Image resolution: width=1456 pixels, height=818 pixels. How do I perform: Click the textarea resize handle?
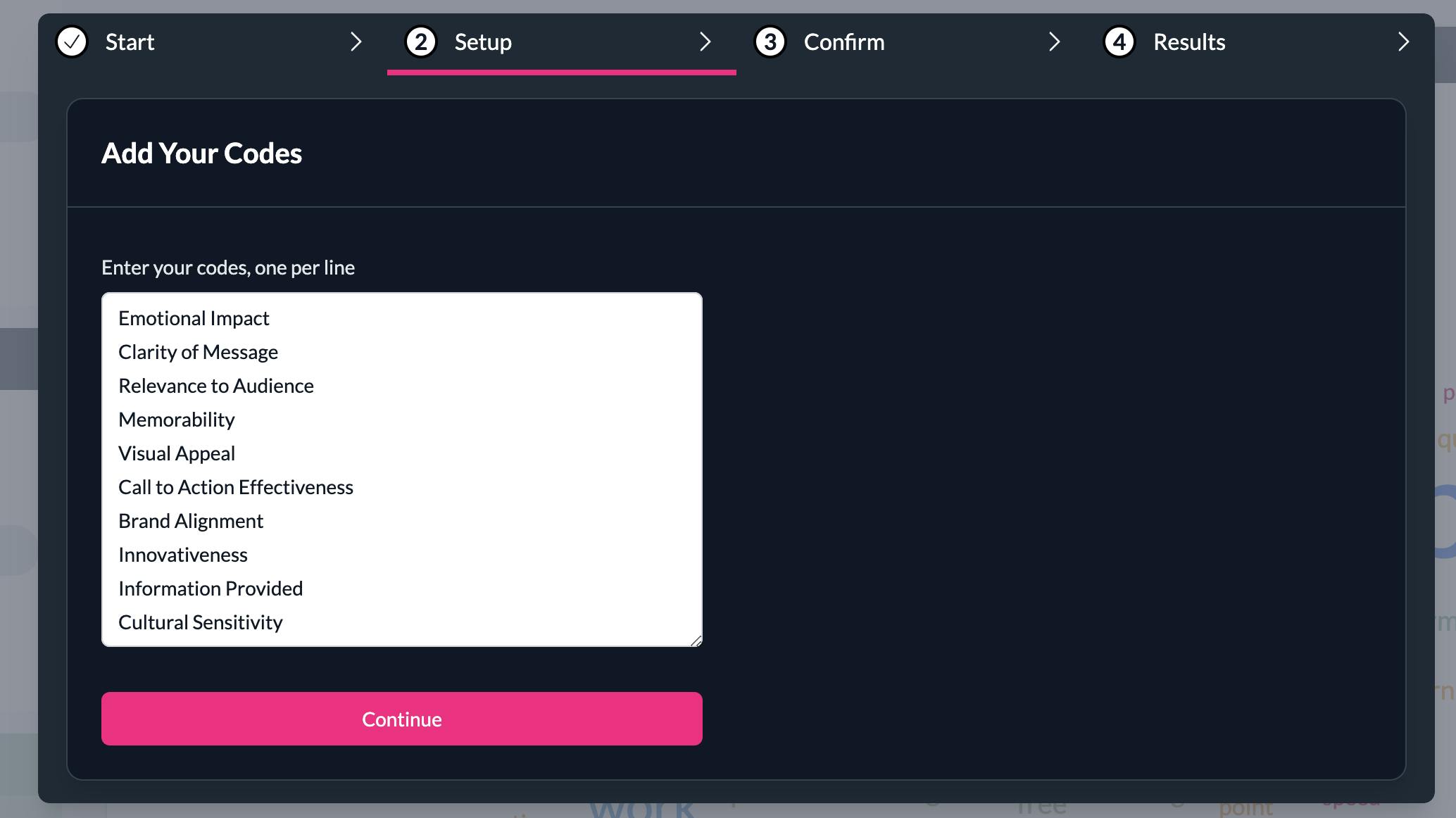click(696, 639)
